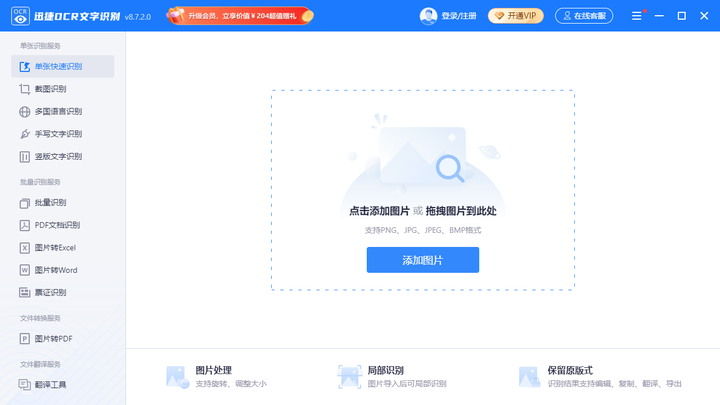Click the 开通VIP button
720x405 pixels.
(516, 16)
